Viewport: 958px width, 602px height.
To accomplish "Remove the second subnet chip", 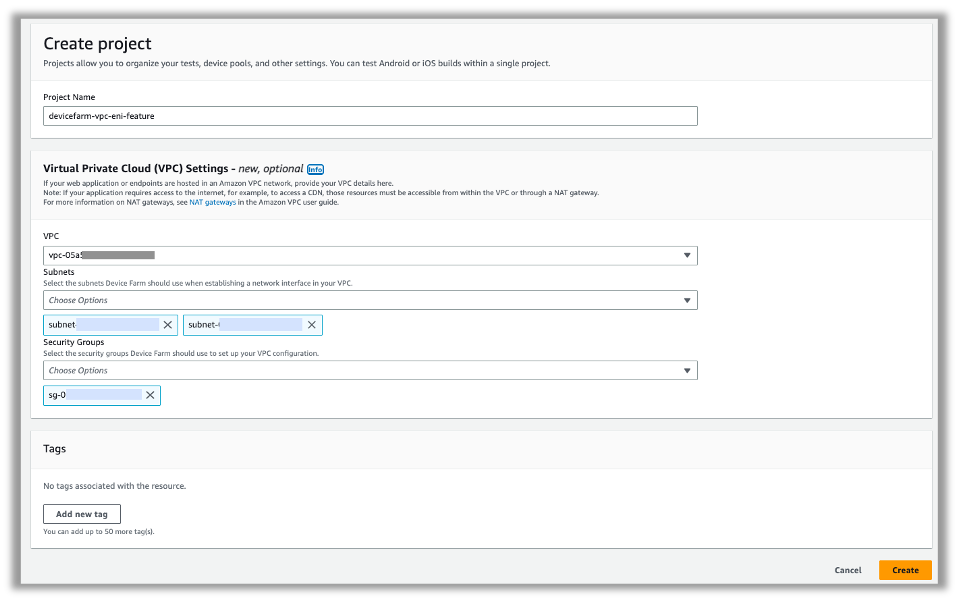I will pos(311,324).
